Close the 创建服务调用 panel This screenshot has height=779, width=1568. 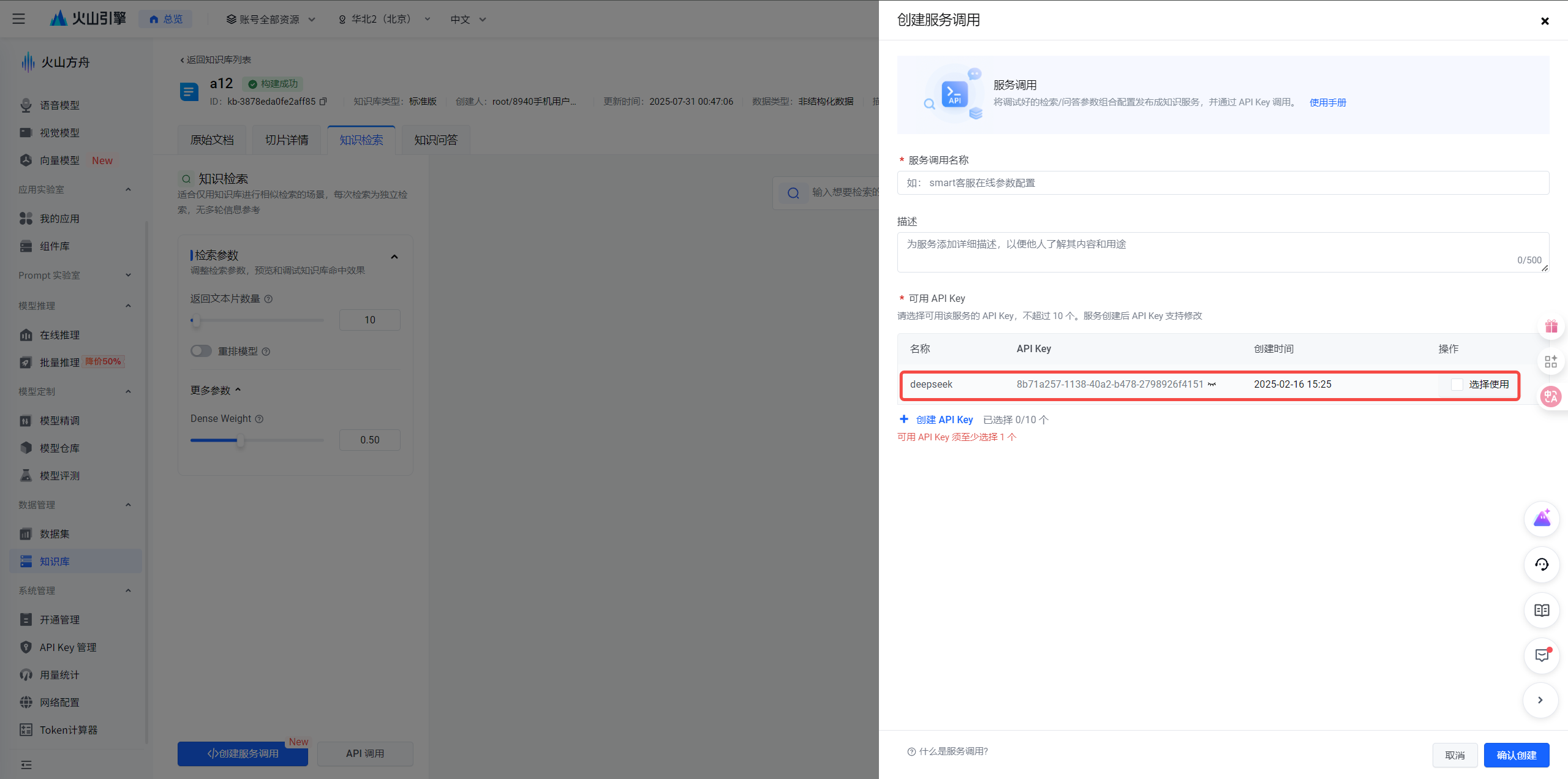(x=1545, y=21)
